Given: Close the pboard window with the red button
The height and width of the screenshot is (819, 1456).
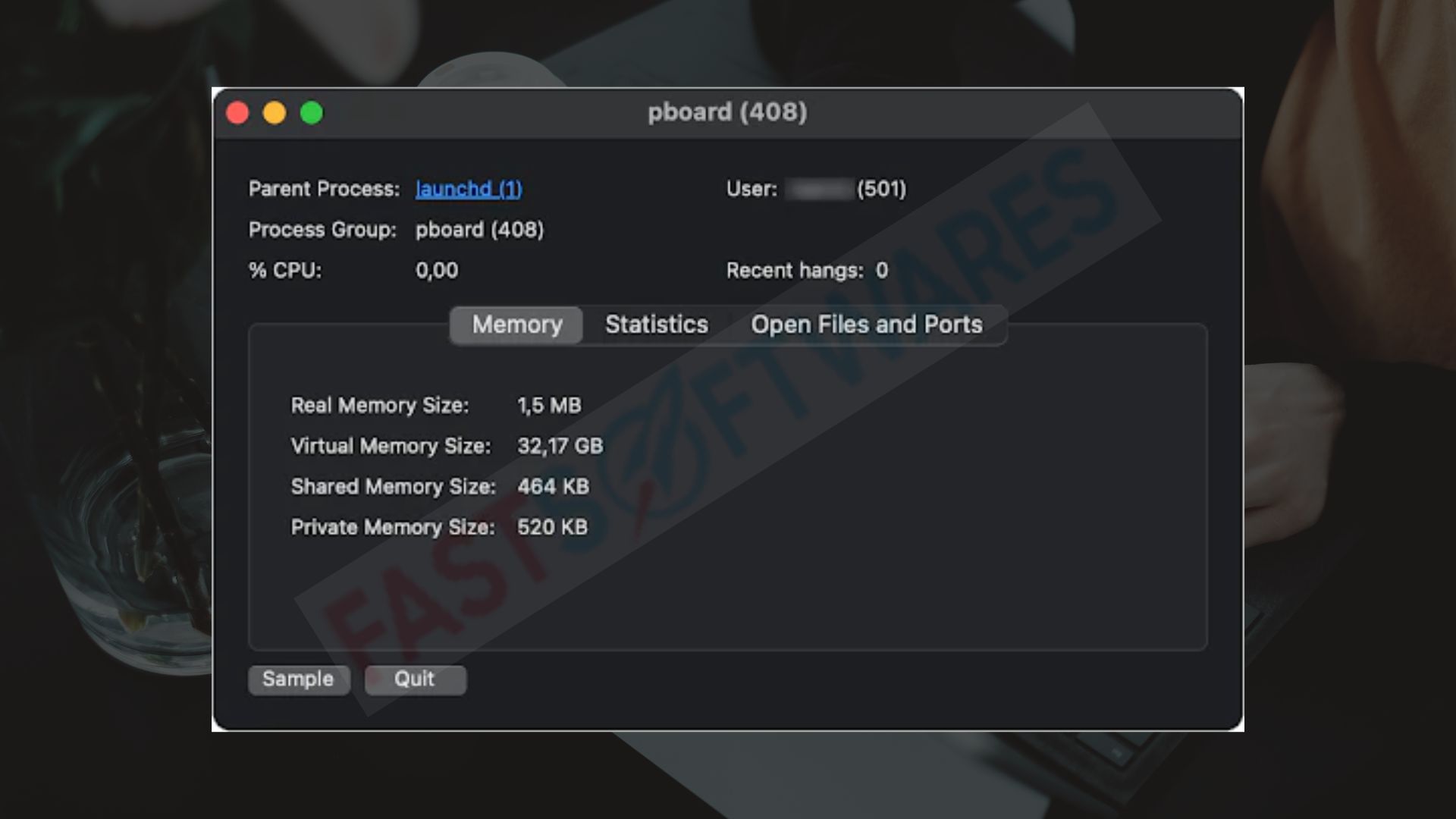Looking at the screenshot, I should [x=237, y=113].
